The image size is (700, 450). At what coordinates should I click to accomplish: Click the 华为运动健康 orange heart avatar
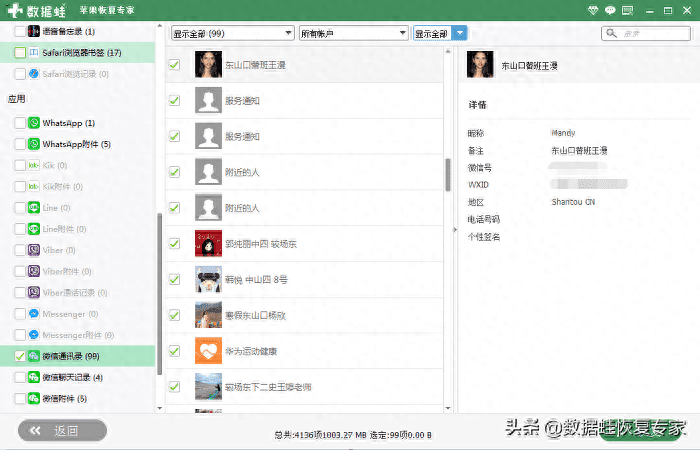coord(208,350)
